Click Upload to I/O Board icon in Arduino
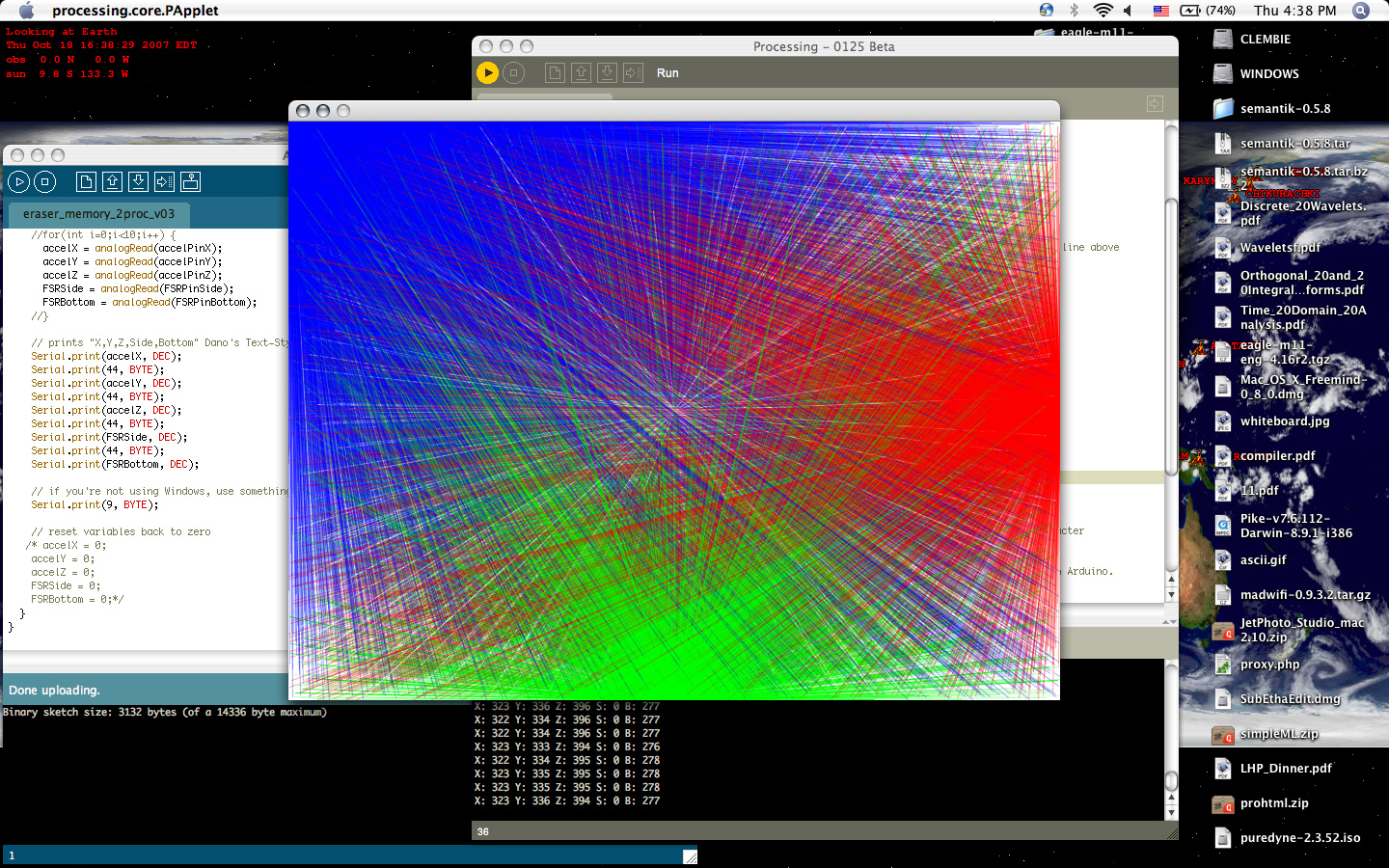Viewport: 1389px width, 868px height. tap(165, 181)
